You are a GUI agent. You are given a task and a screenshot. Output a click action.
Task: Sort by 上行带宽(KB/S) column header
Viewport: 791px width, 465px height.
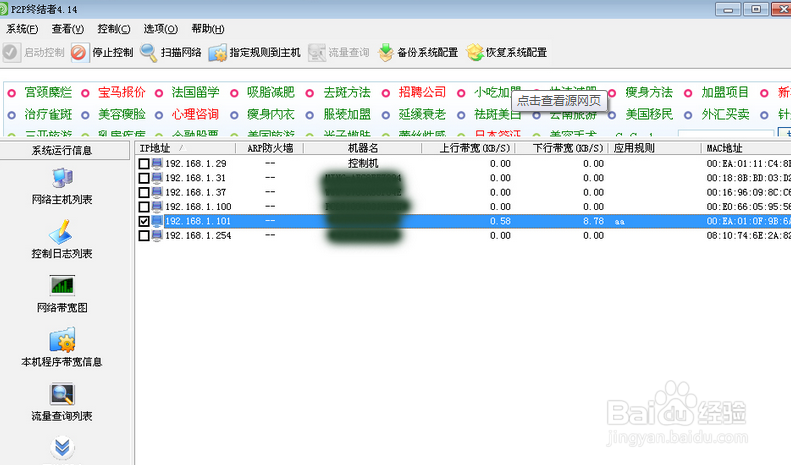[468, 148]
